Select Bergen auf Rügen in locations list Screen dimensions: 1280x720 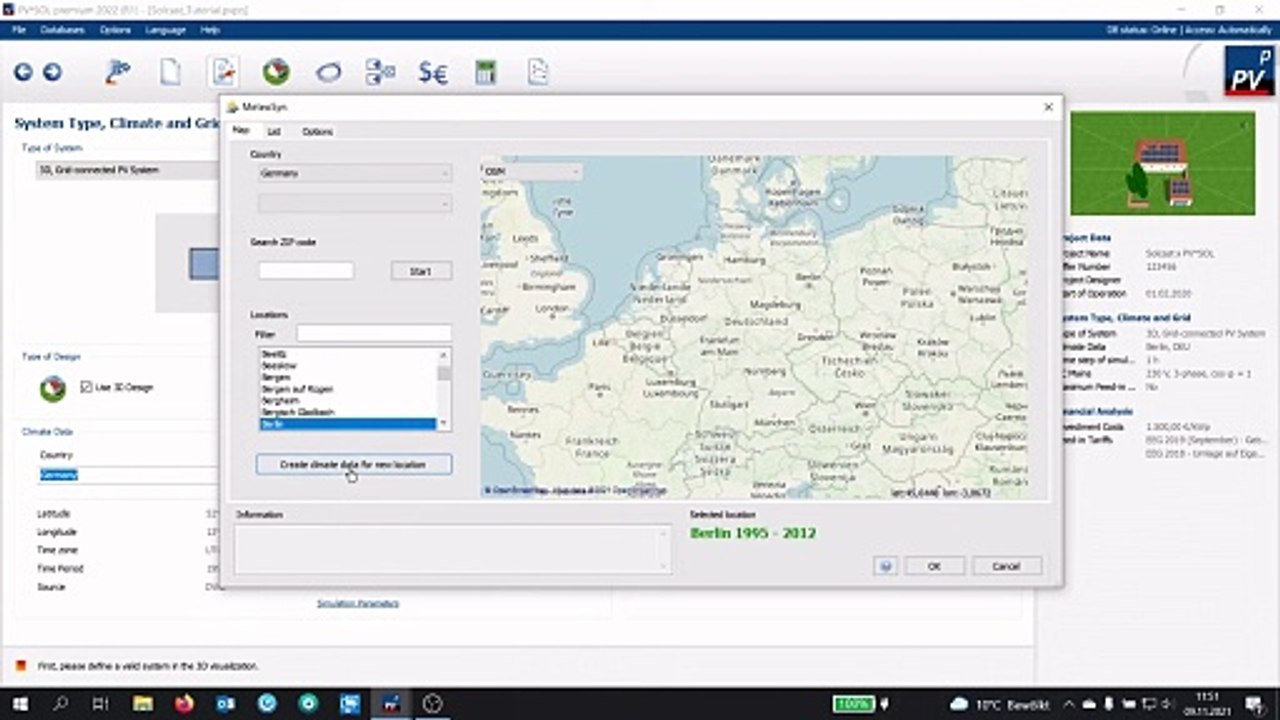(347, 388)
